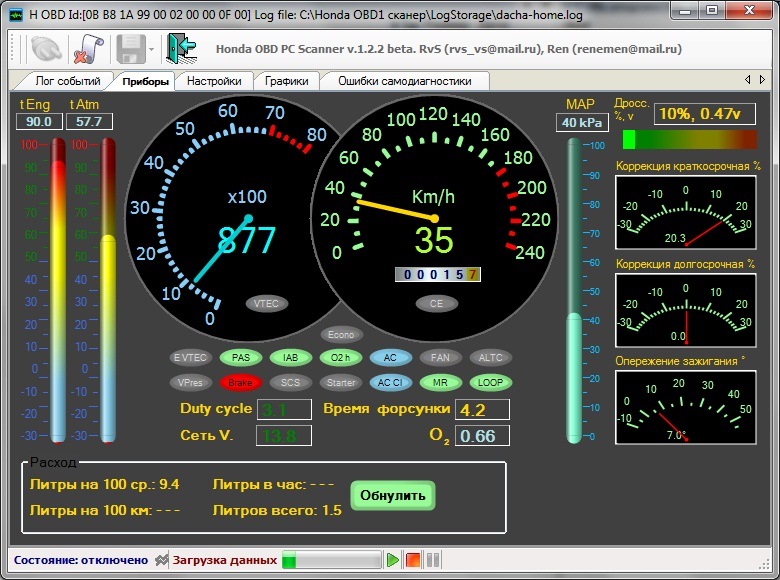The height and width of the screenshot is (580, 780).
Task: Toggle the VTEC indicator on tachometer
Action: [x=265, y=303]
